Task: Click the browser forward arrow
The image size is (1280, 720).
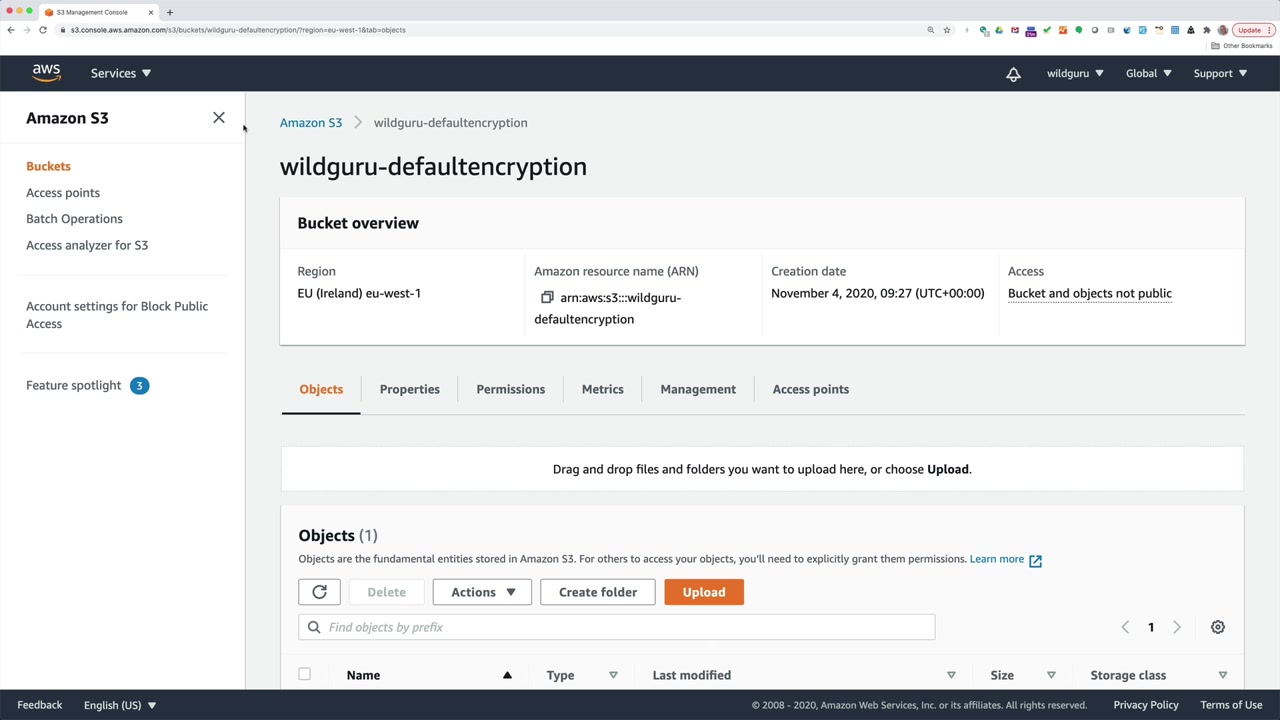Action: (x=27, y=30)
